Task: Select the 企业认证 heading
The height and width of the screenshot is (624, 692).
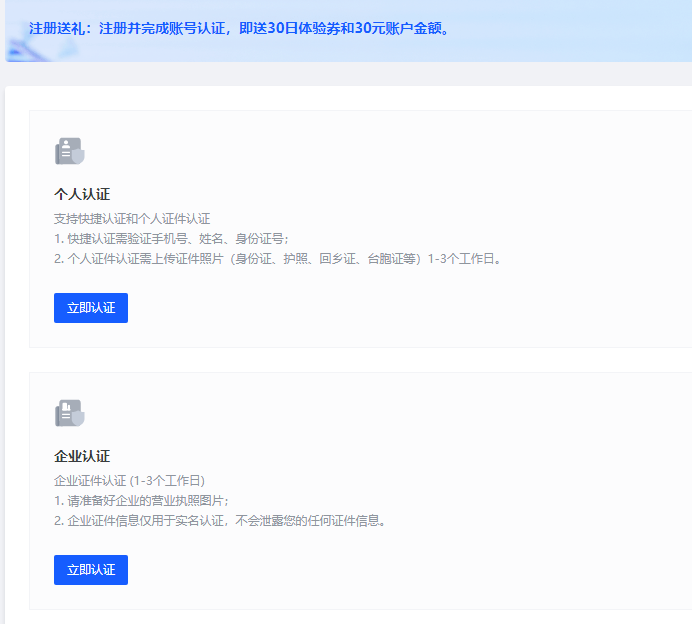Action: (82, 456)
